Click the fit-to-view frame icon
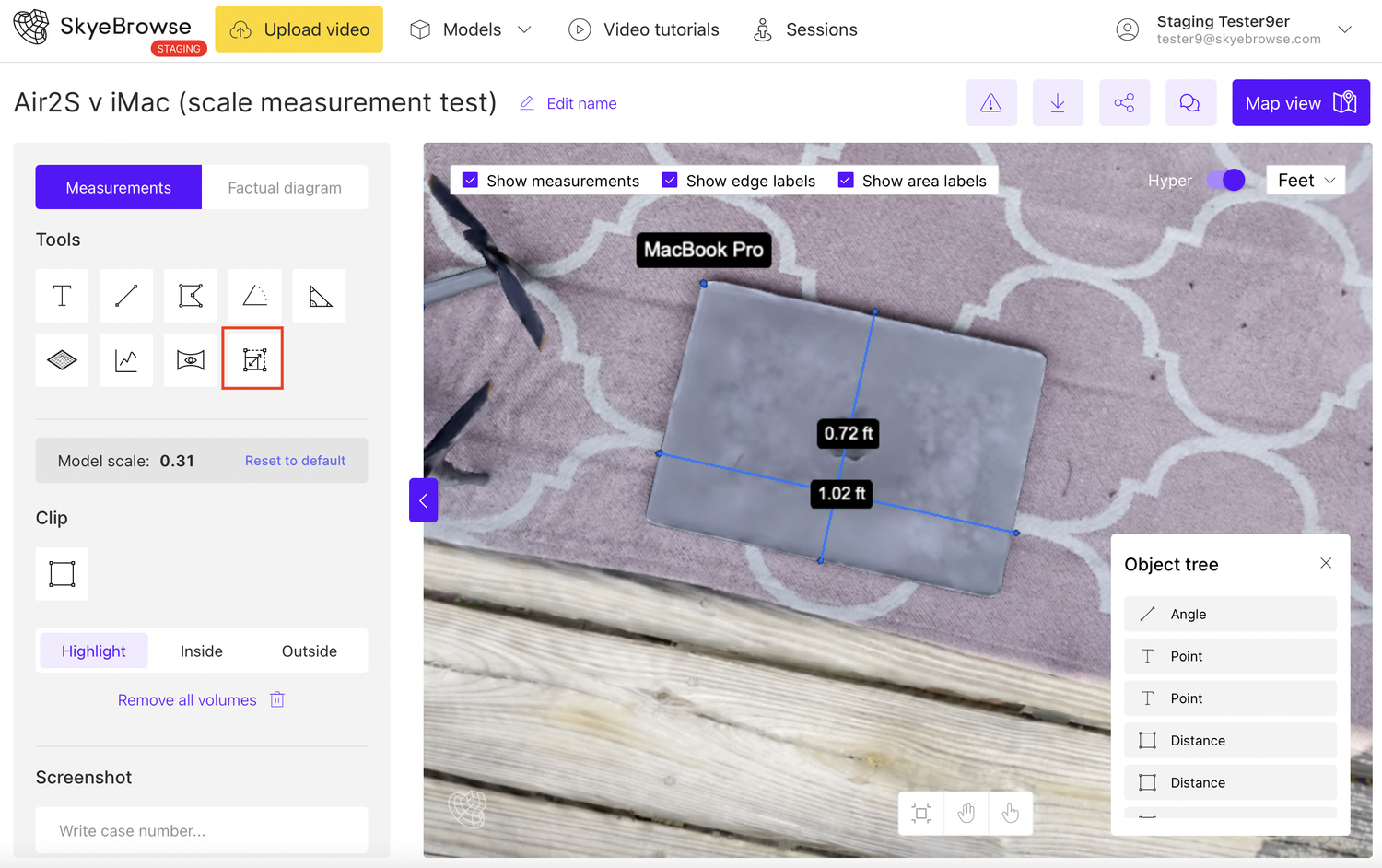This screenshot has height=868, width=1382. coord(920,814)
